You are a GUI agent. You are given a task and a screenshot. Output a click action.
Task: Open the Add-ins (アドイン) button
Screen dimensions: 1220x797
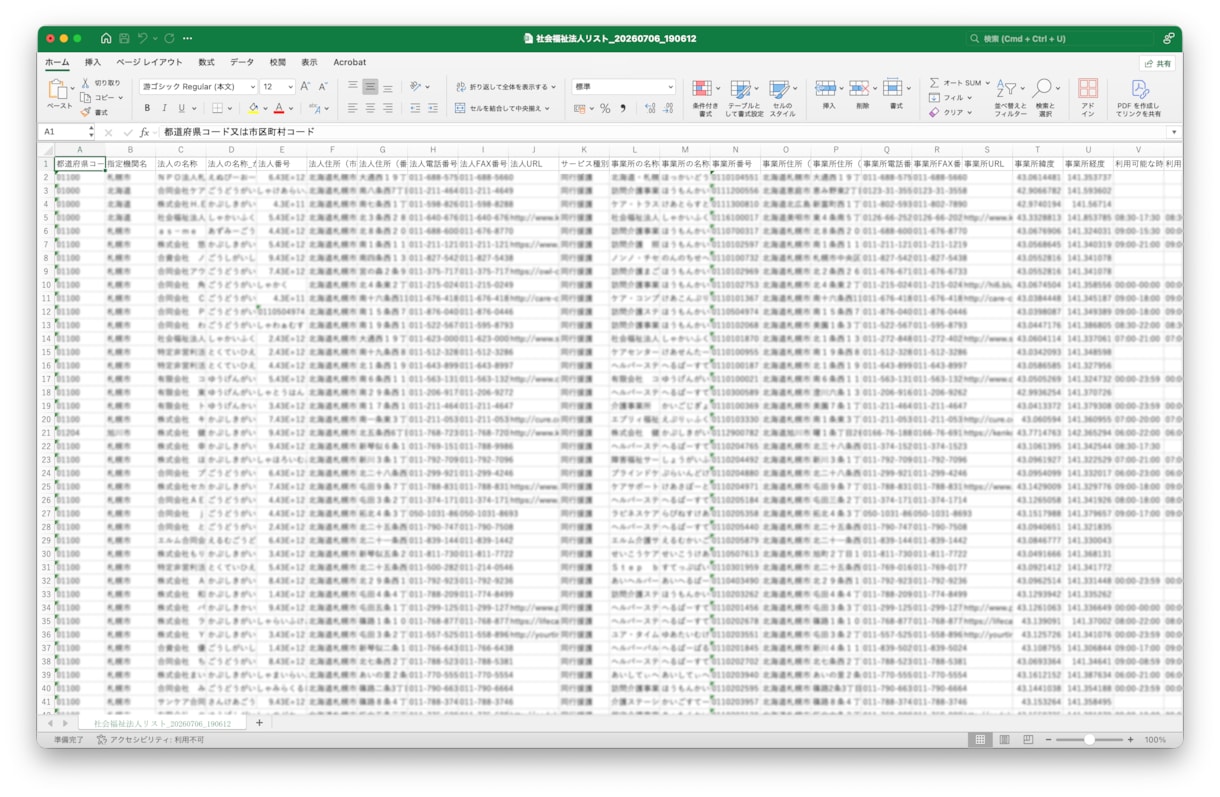tap(1088, 98)
